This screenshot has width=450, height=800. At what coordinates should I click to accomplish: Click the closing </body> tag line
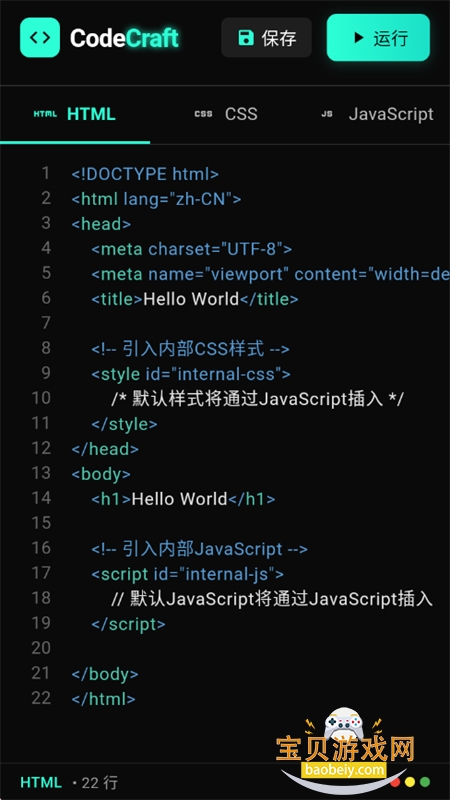click(105, 674)
